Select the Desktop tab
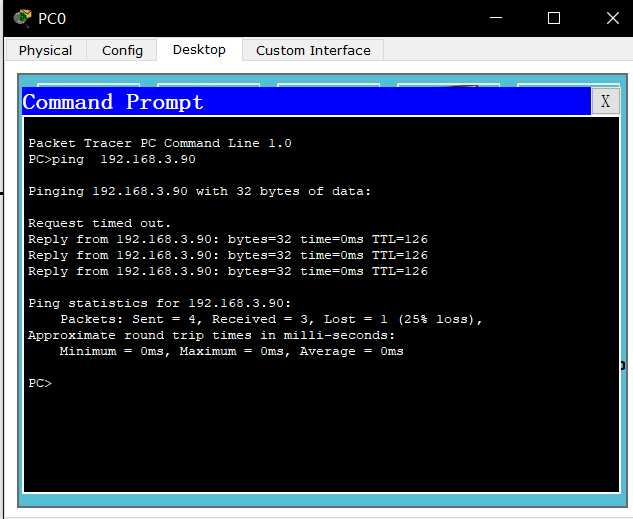Screen dimensions: 633x519 click(199, 50)
